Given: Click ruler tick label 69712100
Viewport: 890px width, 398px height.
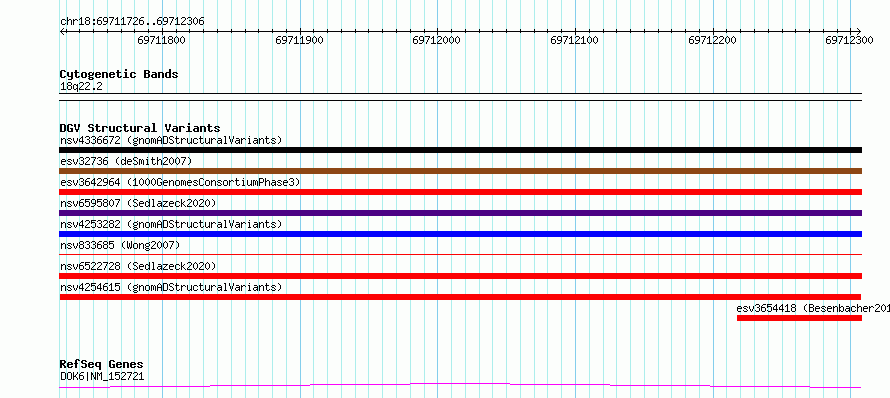Looking at the screenshot, I should tap(574, 41).
